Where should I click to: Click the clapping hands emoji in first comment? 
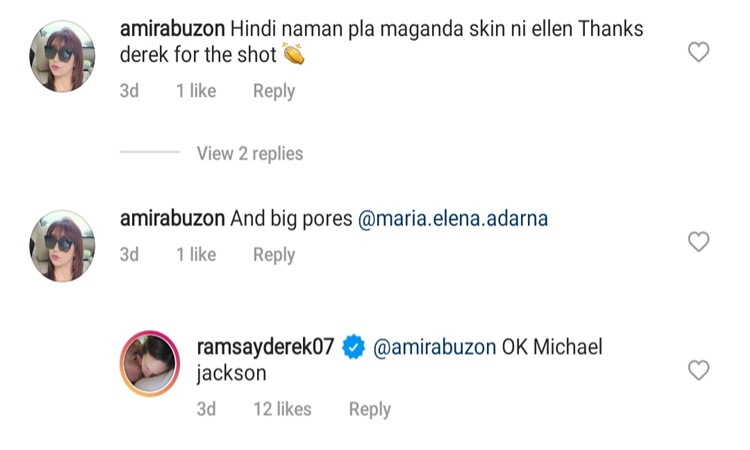294,56
